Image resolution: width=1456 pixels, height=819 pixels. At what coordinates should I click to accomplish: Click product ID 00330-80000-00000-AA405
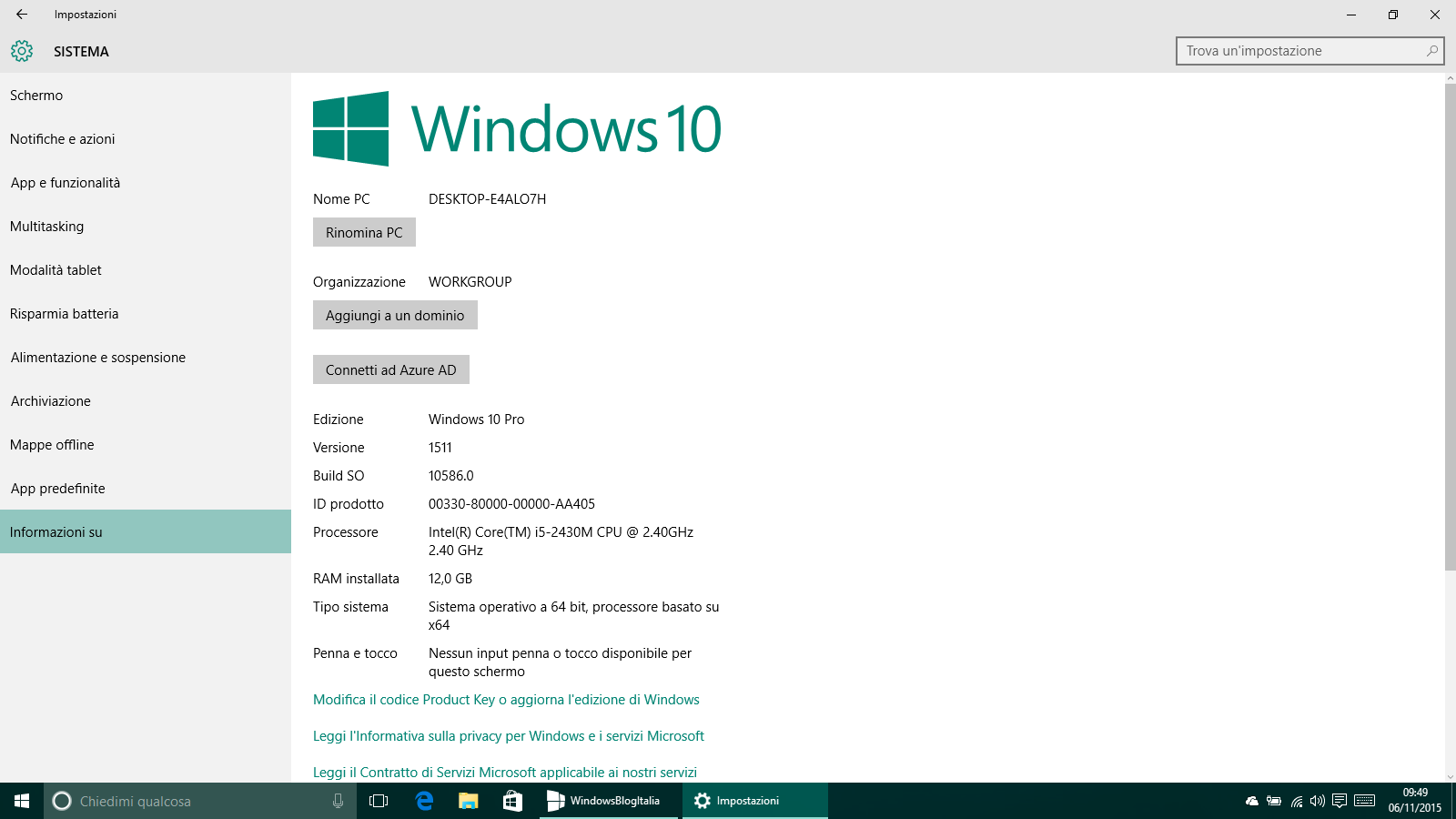click(x=511, y=504)
